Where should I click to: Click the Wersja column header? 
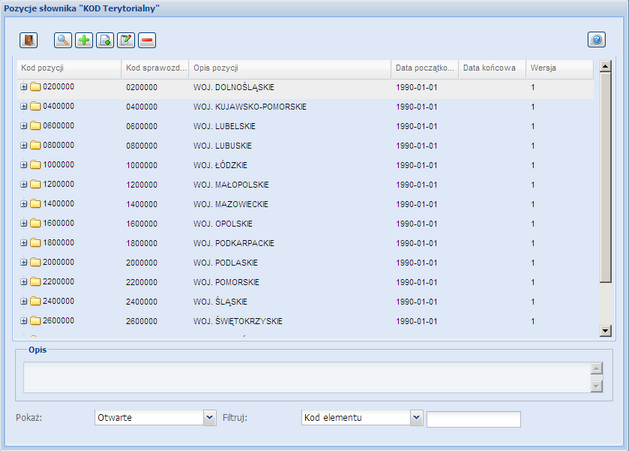pos(558,68)
